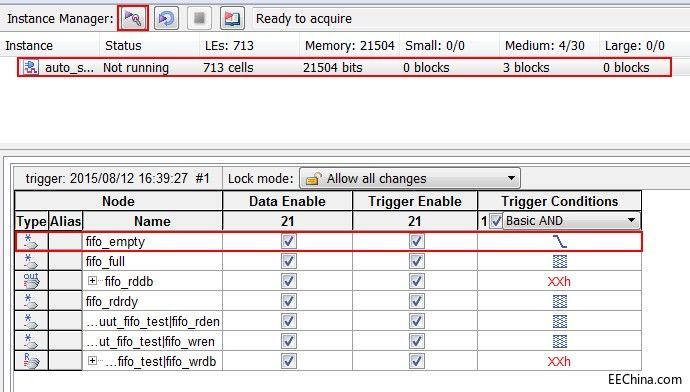The height and width of the screenshot is (392, 690).
Task: Open the Lock mode dropdown
Action: point(410,178)
